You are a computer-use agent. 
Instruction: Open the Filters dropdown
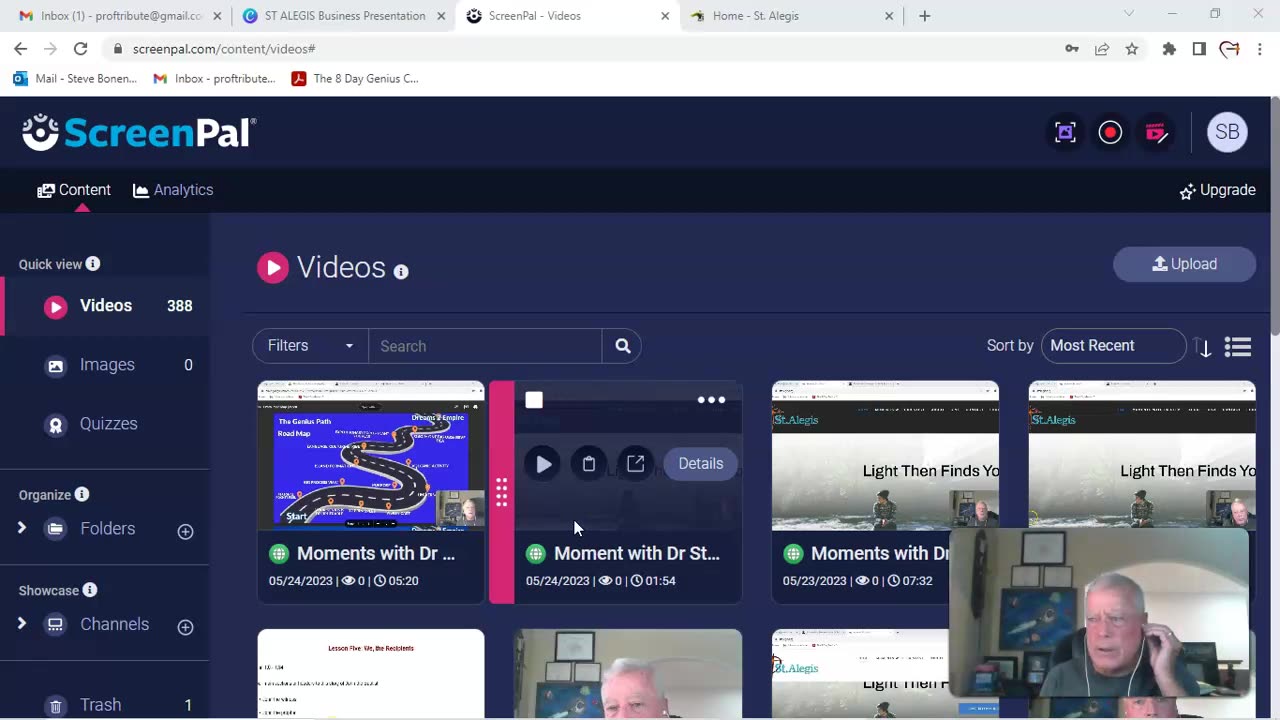[310, 346]
